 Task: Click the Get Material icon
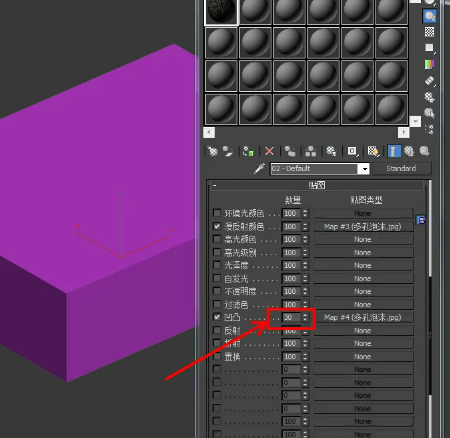point(212,151)
